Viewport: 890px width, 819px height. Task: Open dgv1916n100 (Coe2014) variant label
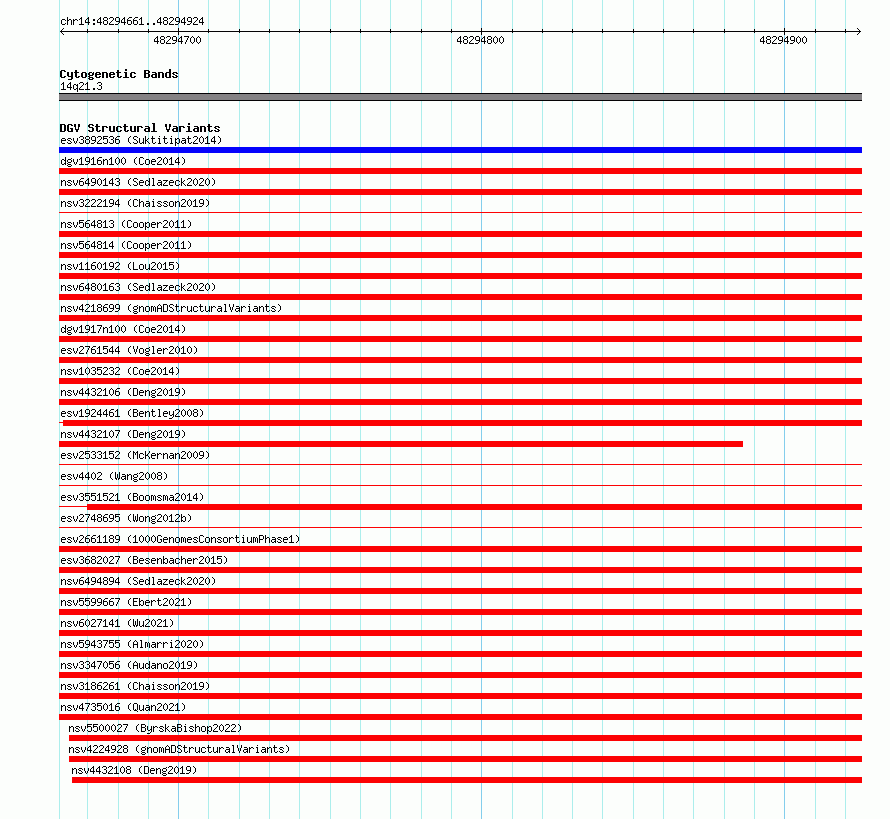[x=123, y=161]
